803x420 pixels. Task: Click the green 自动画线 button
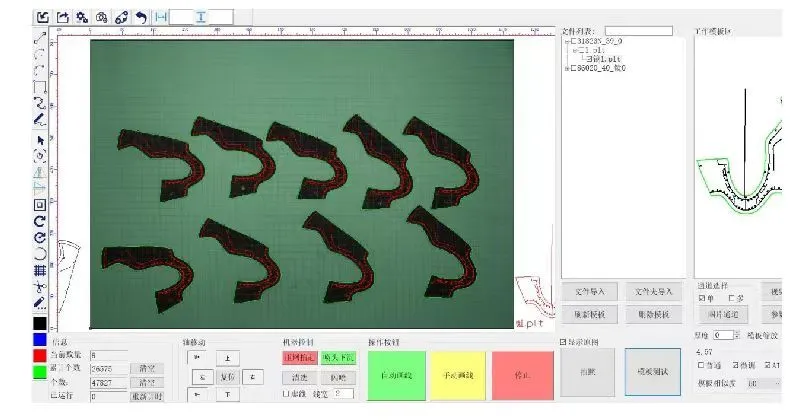pyautogui.click(x=396, y=375)
